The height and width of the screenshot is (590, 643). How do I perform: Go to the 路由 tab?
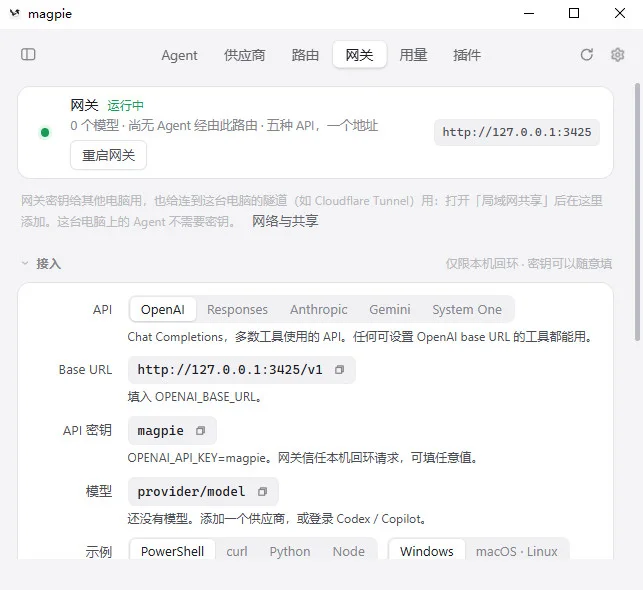[305, 55]
